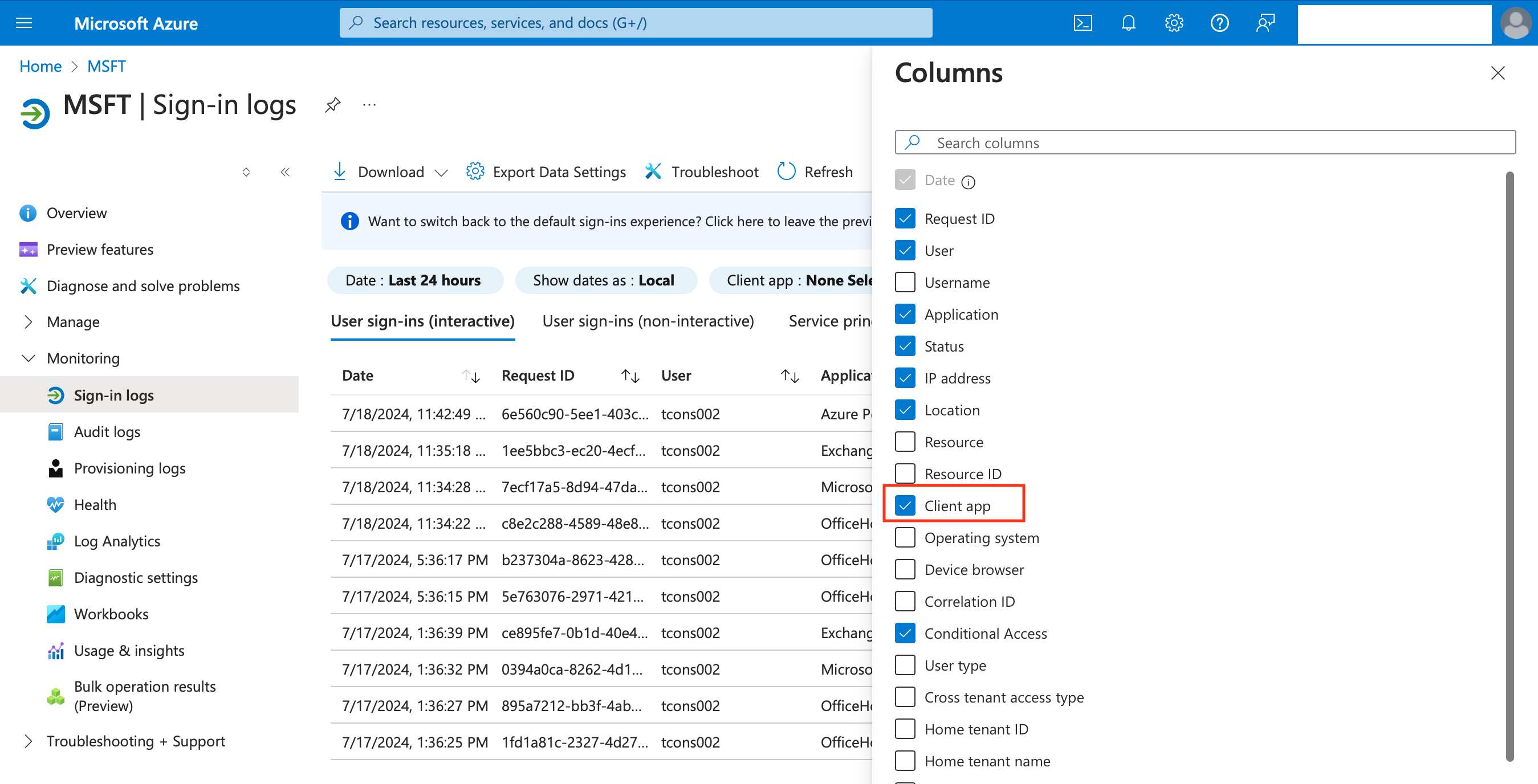
Task: Enable the Operating system column
Action: click(905, 538)
